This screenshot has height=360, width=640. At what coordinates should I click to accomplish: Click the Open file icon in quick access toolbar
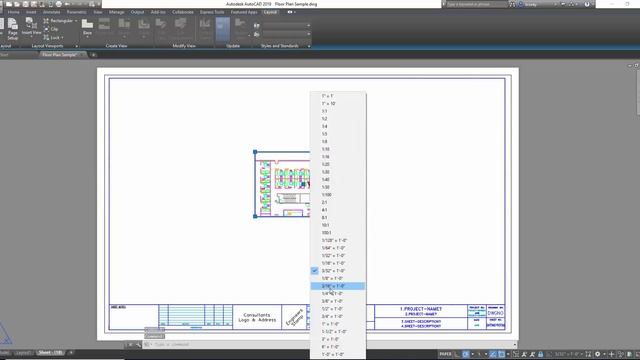(x=17, y=4)
